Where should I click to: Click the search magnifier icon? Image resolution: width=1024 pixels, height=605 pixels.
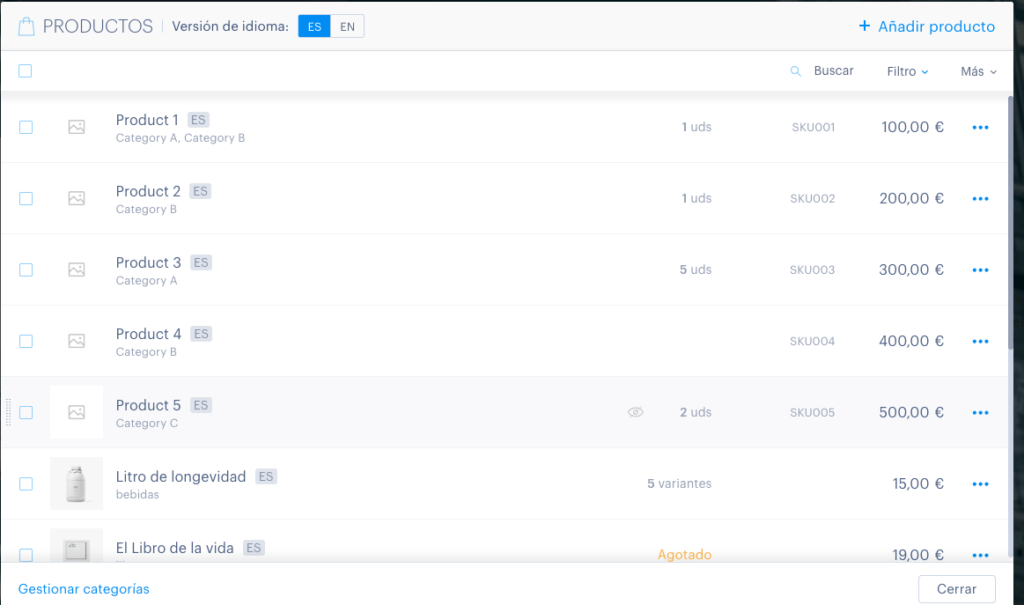coord(795,71)
